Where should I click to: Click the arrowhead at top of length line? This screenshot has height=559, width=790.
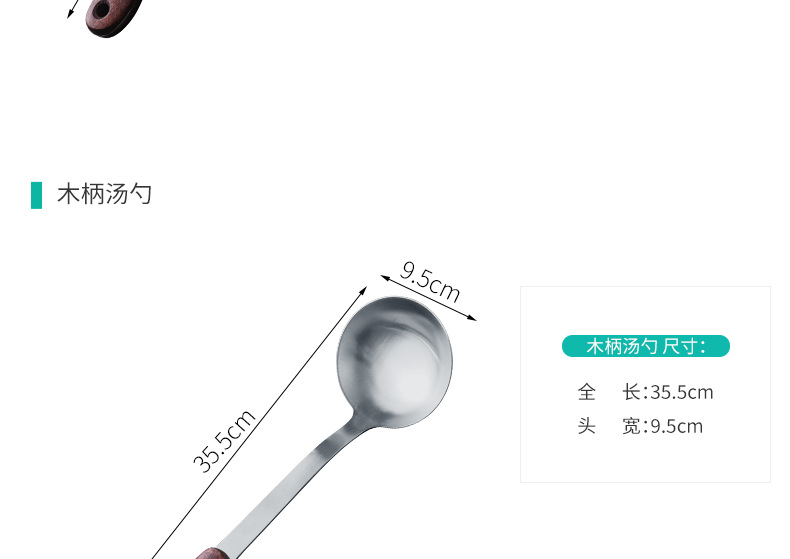(x=363, y=291)
